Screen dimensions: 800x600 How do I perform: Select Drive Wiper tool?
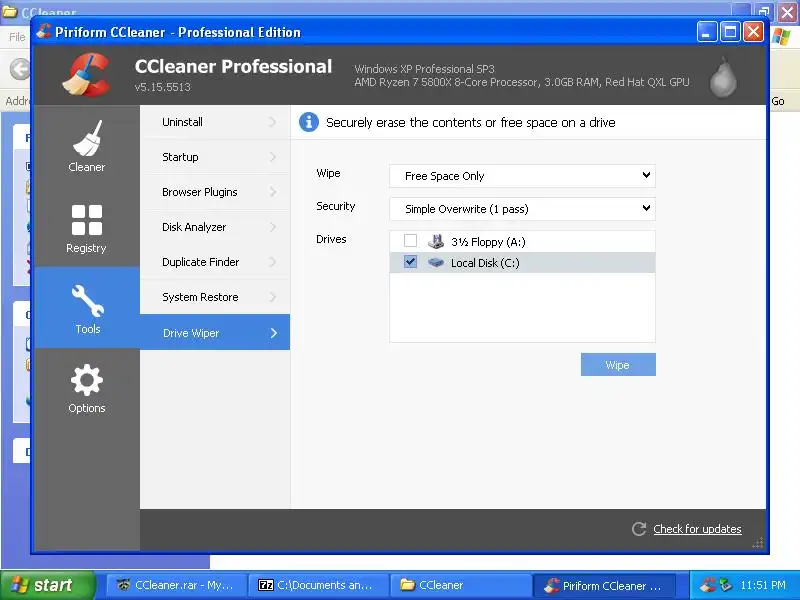point(215,332)
